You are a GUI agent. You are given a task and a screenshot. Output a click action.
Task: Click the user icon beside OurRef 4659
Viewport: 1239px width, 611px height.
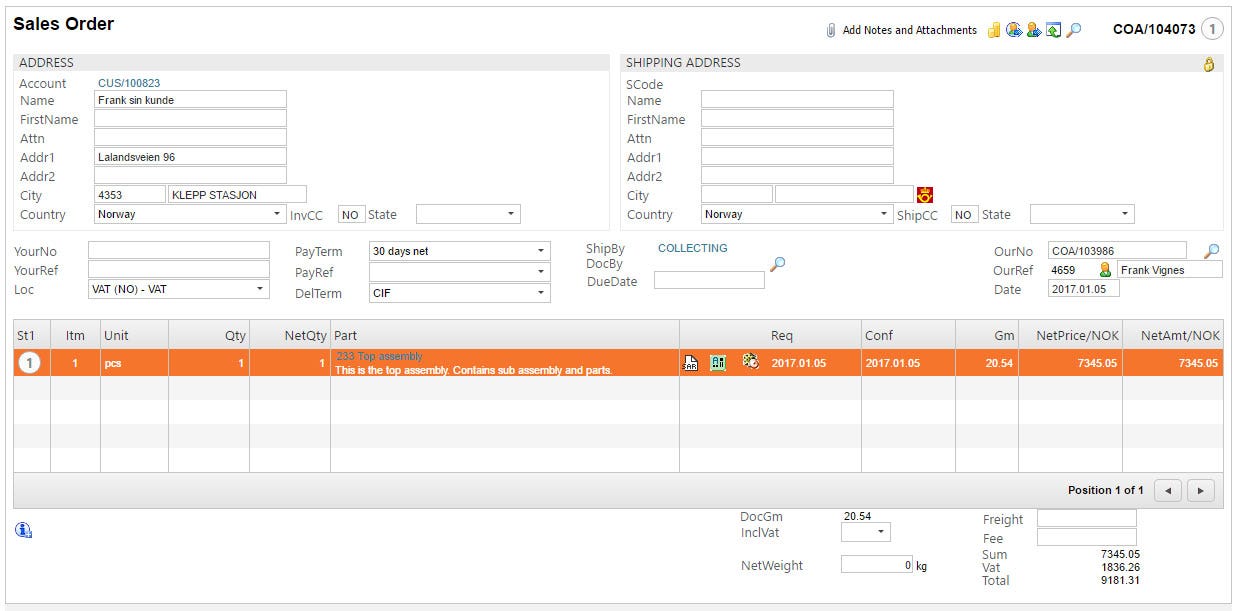point(1105,270)
